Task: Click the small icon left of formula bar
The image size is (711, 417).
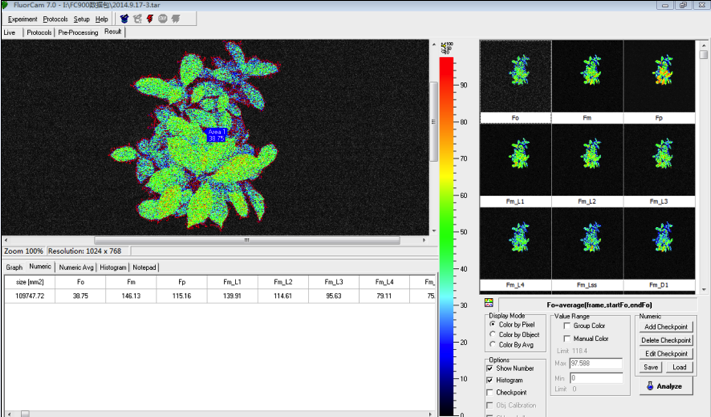Action: [x=488, y=303]
